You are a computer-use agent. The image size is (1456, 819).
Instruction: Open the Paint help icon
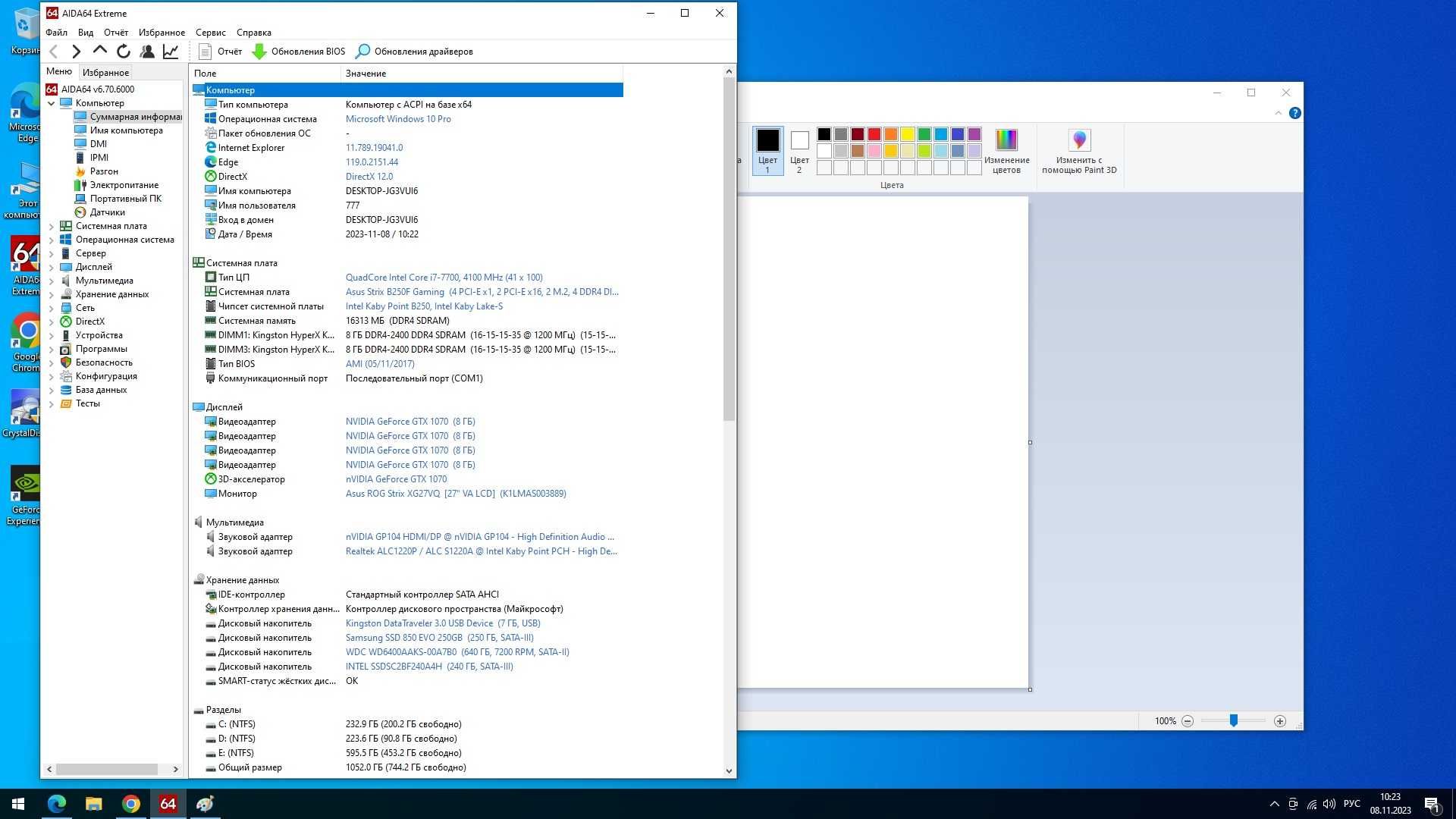[x=1295, y=113]
